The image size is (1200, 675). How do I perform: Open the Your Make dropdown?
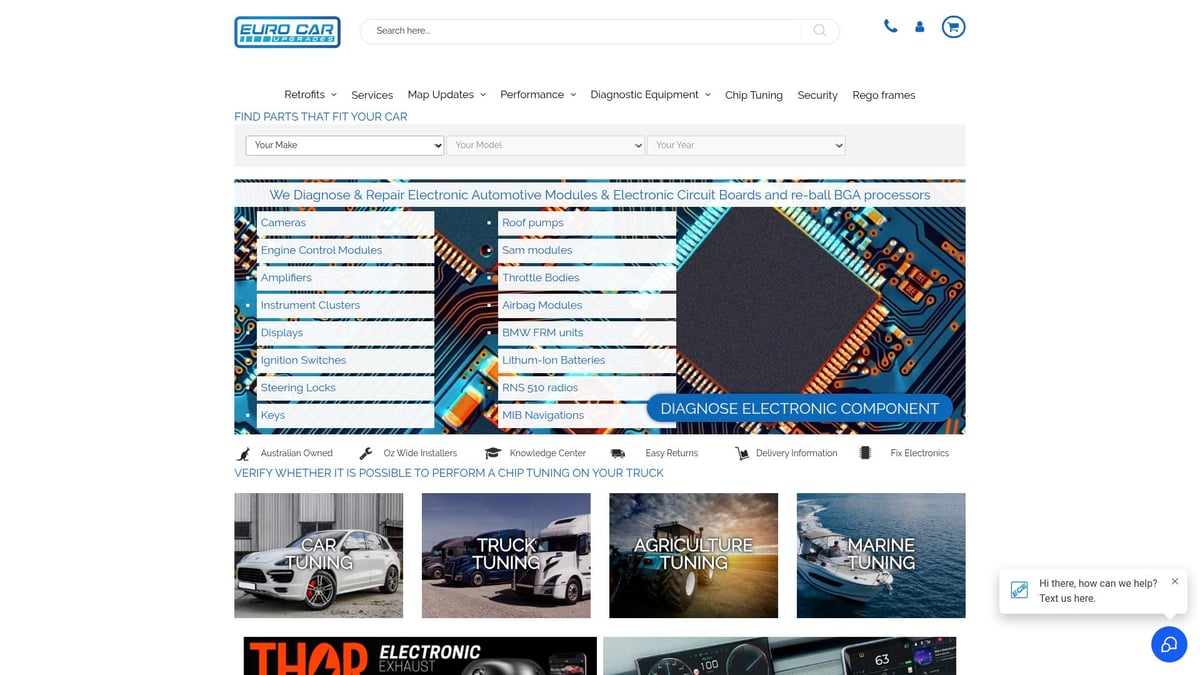tap(345, 145)
